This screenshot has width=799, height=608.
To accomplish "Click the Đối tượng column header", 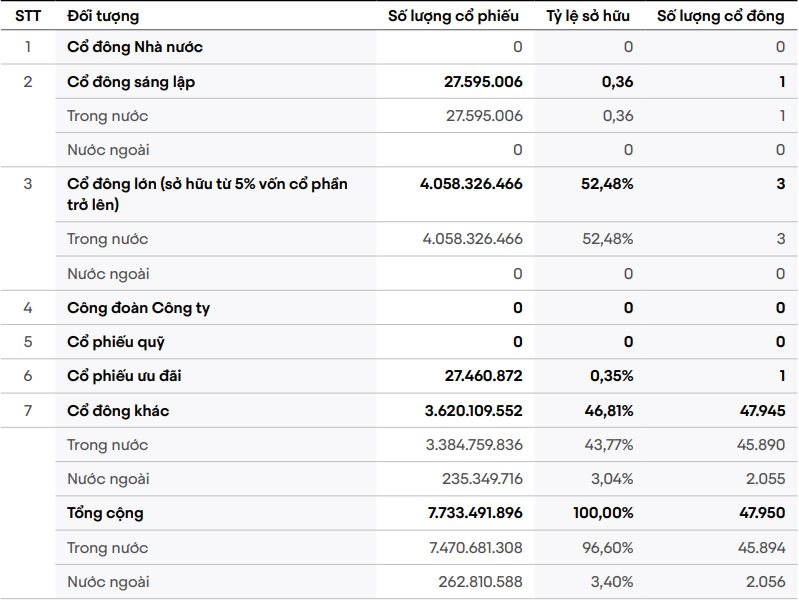I will (103, 16).
